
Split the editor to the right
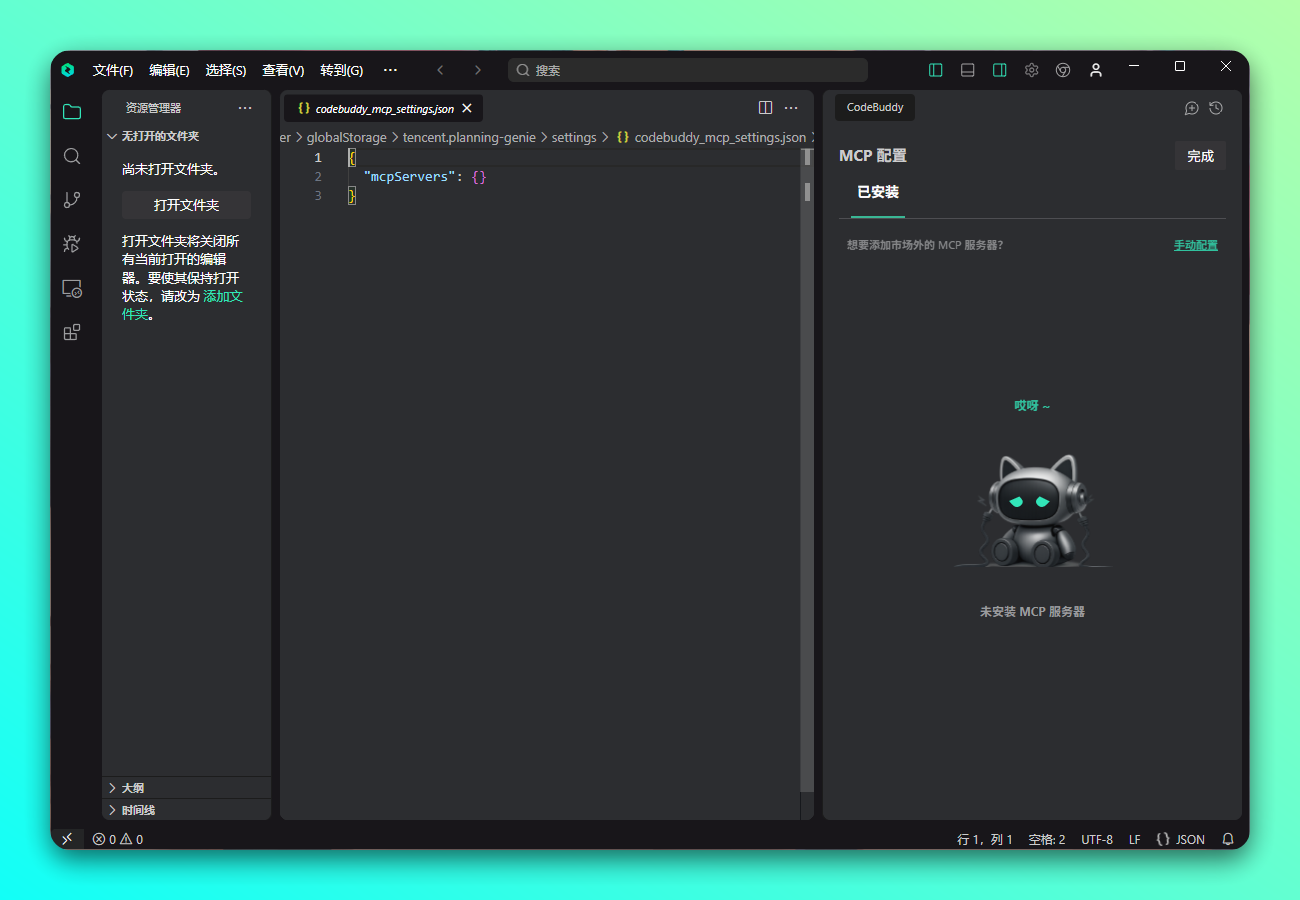point(765,108)
